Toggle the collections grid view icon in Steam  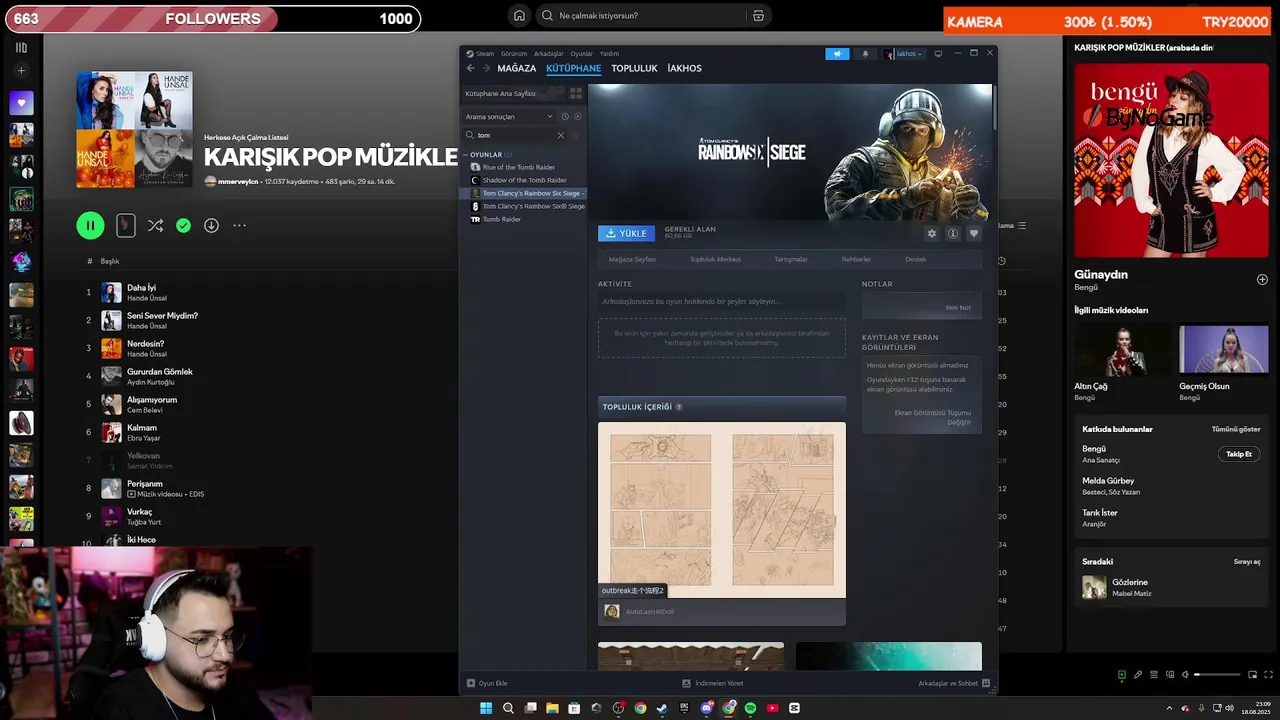[576, 93]
